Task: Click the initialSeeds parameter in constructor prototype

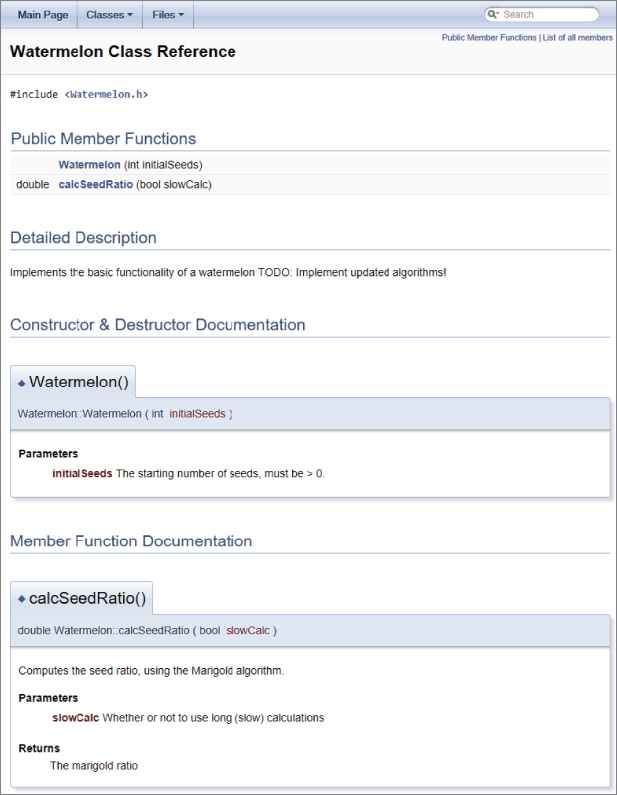Action: pos(197,414)
